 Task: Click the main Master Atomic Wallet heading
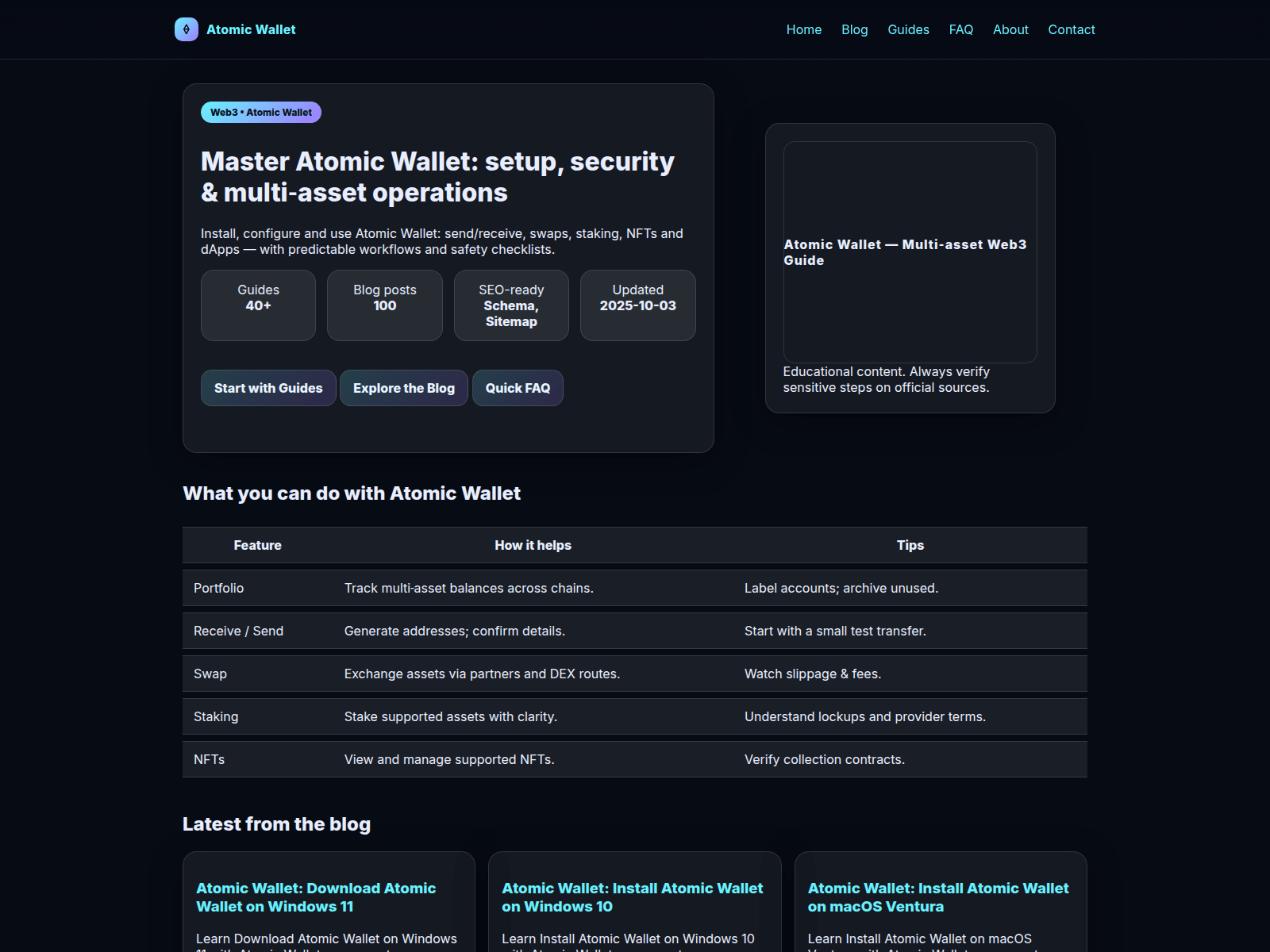coord(437,177)
